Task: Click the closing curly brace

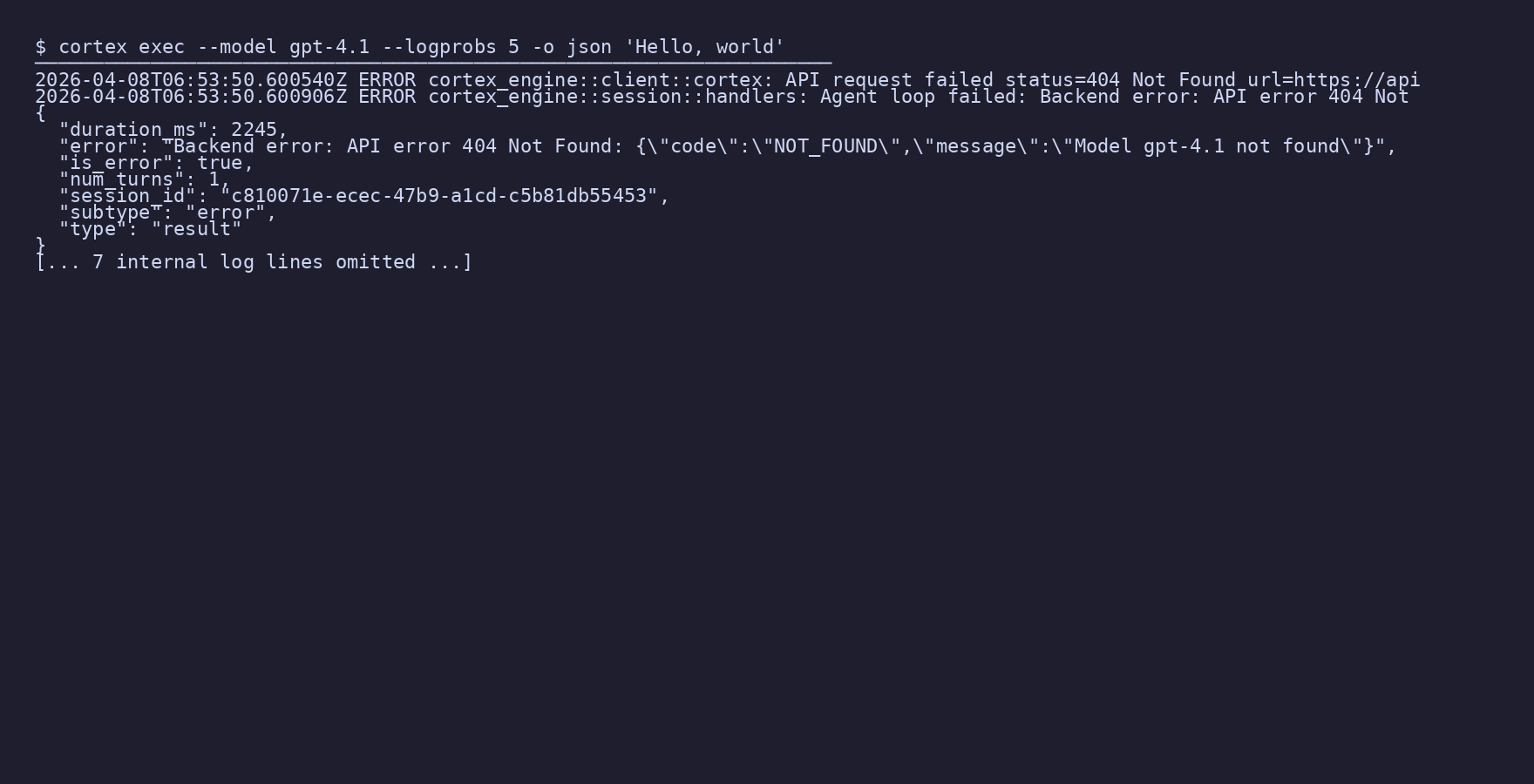Action: click(40, 246)
